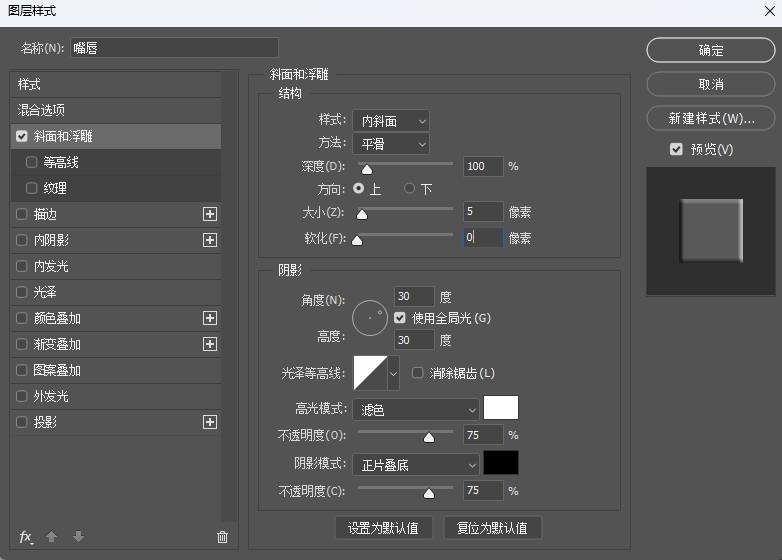Image resolution: width=782 pixels, height=560 pixels.
Task: Enable the 纹理 checkbox
Action: click(31, 188)
